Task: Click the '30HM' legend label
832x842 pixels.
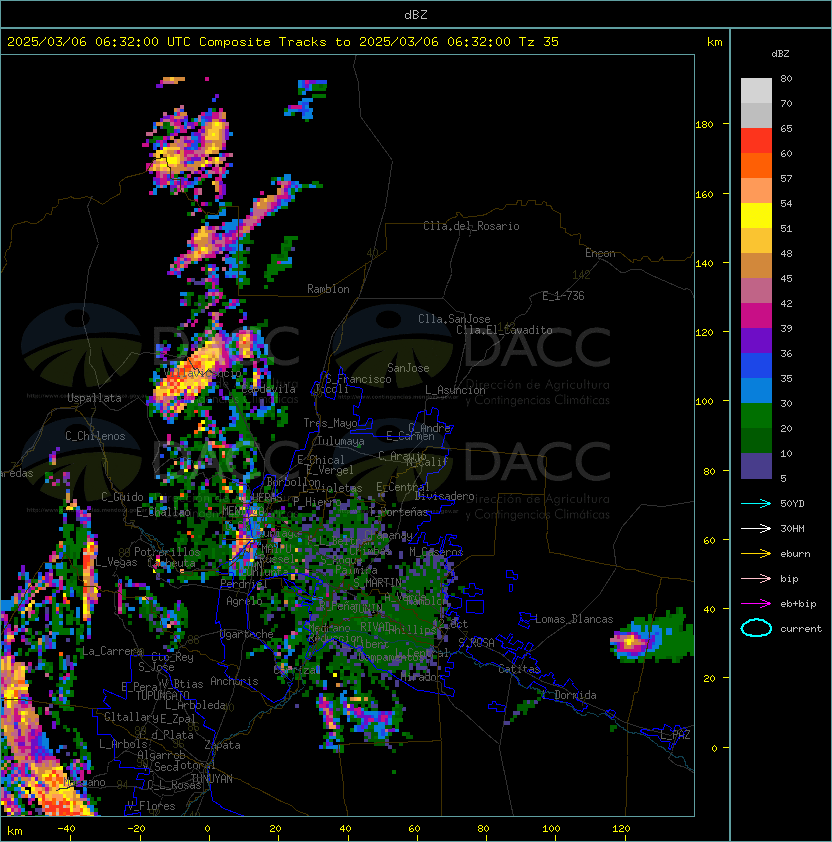Action: (792, 528)
